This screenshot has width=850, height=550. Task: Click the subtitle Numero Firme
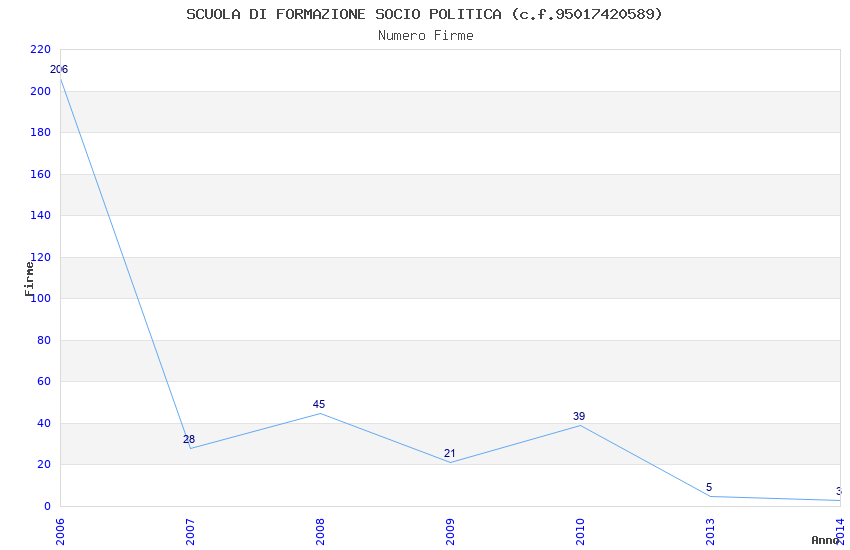pos(426,35)
